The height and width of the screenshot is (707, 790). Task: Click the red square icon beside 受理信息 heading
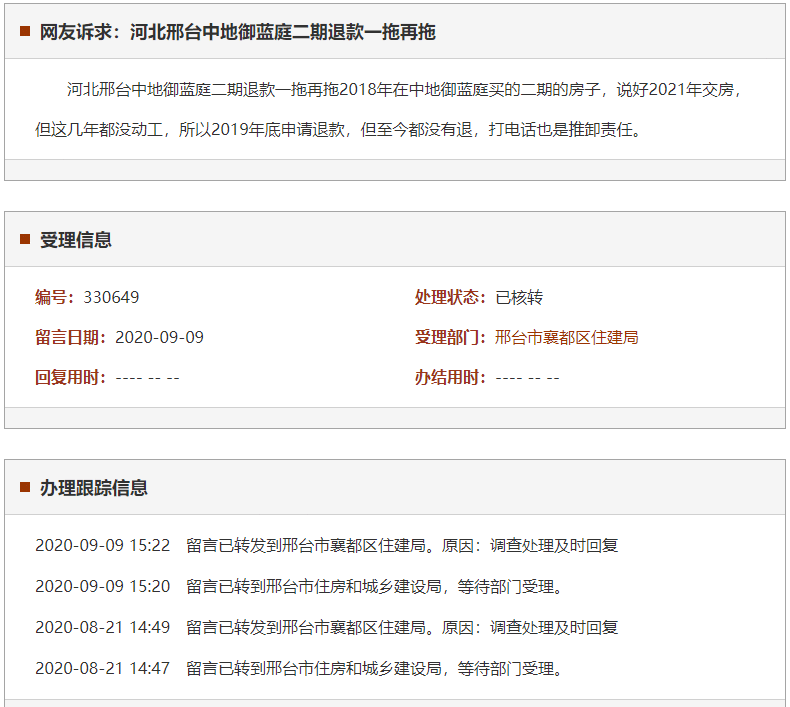(x=25, y=240)
